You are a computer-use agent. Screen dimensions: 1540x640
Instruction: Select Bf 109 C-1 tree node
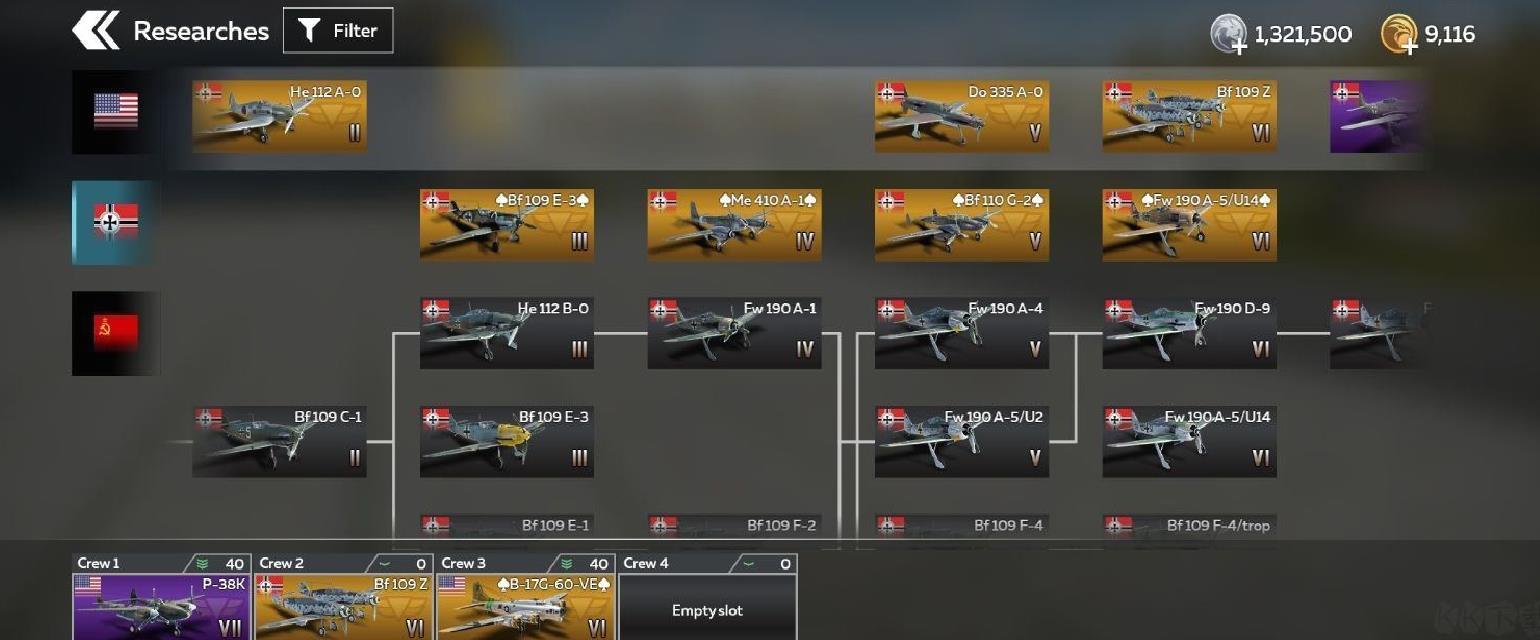pos(279,441)
